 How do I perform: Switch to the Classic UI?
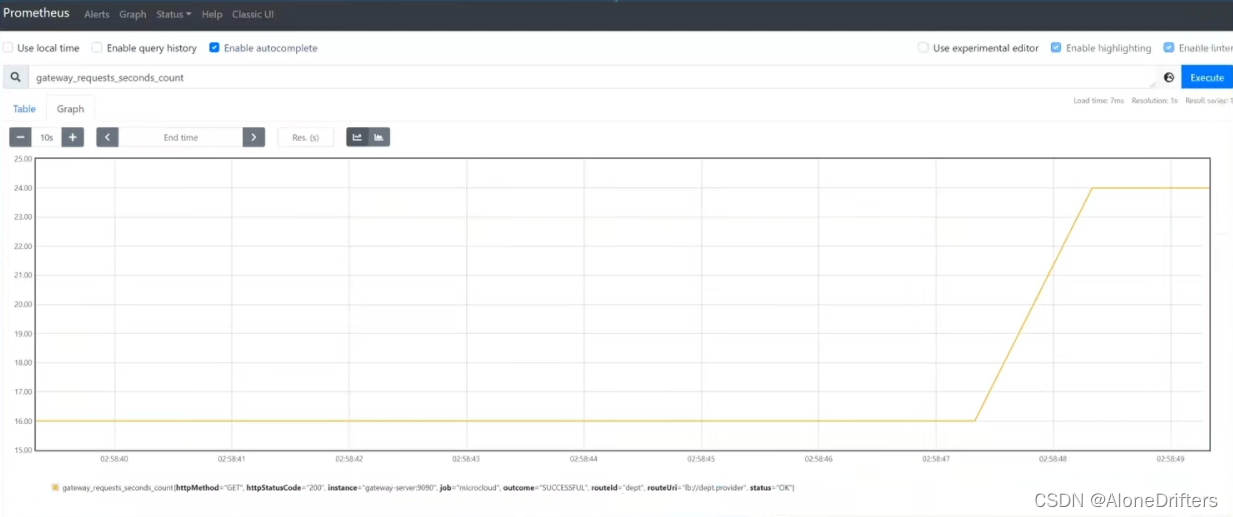(x=253, y=15)
